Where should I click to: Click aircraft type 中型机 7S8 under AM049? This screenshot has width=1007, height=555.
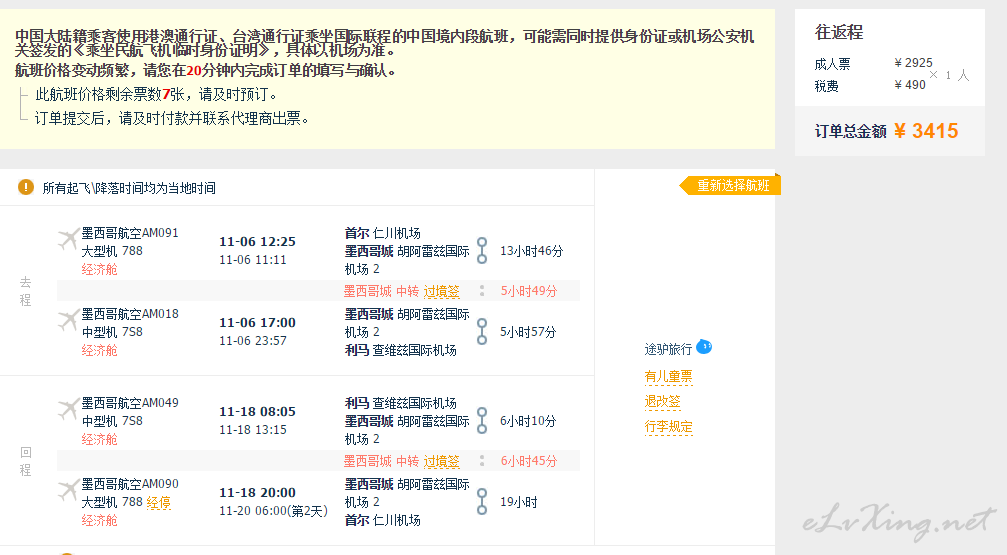pos(112,421)
